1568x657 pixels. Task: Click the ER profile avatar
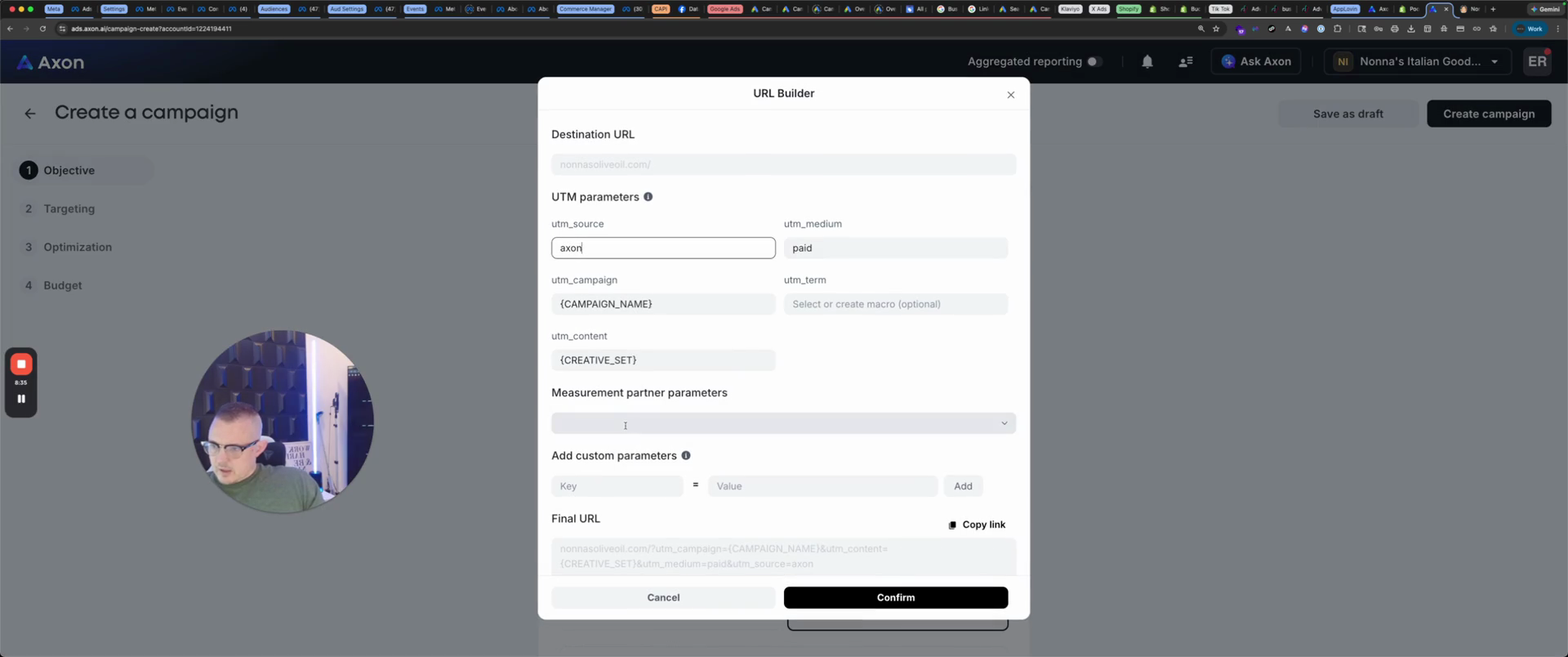pos(1537,61)
